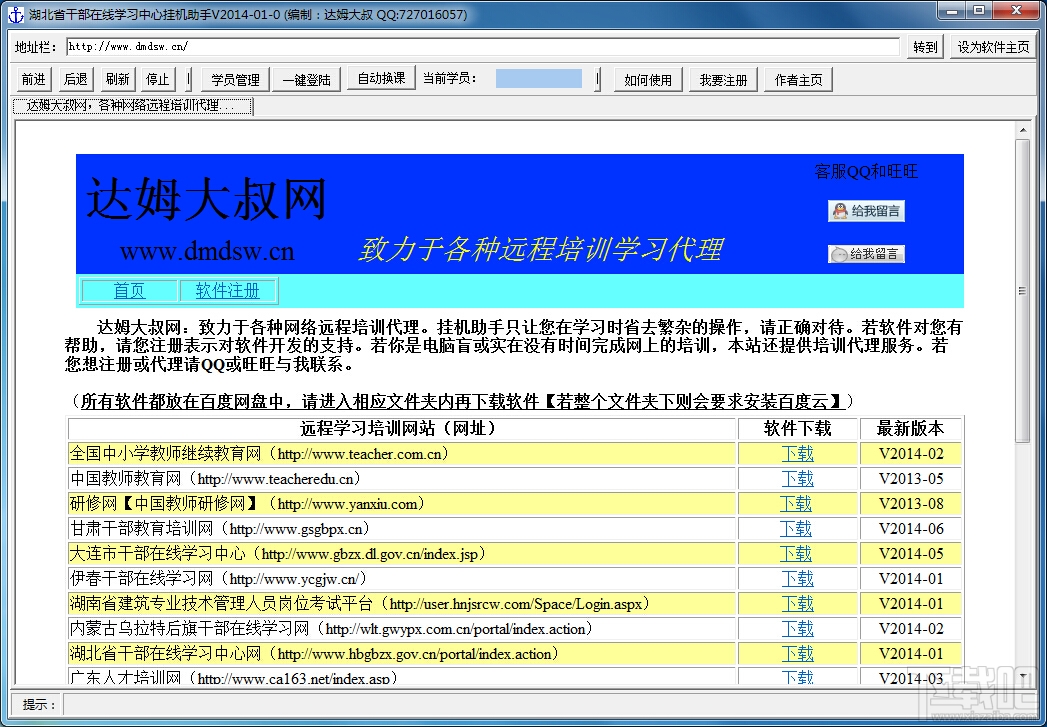Download software for 甘肃干部教育培训网
The height and width of the screenshot is (727, 1047).
tap(796, 529)
